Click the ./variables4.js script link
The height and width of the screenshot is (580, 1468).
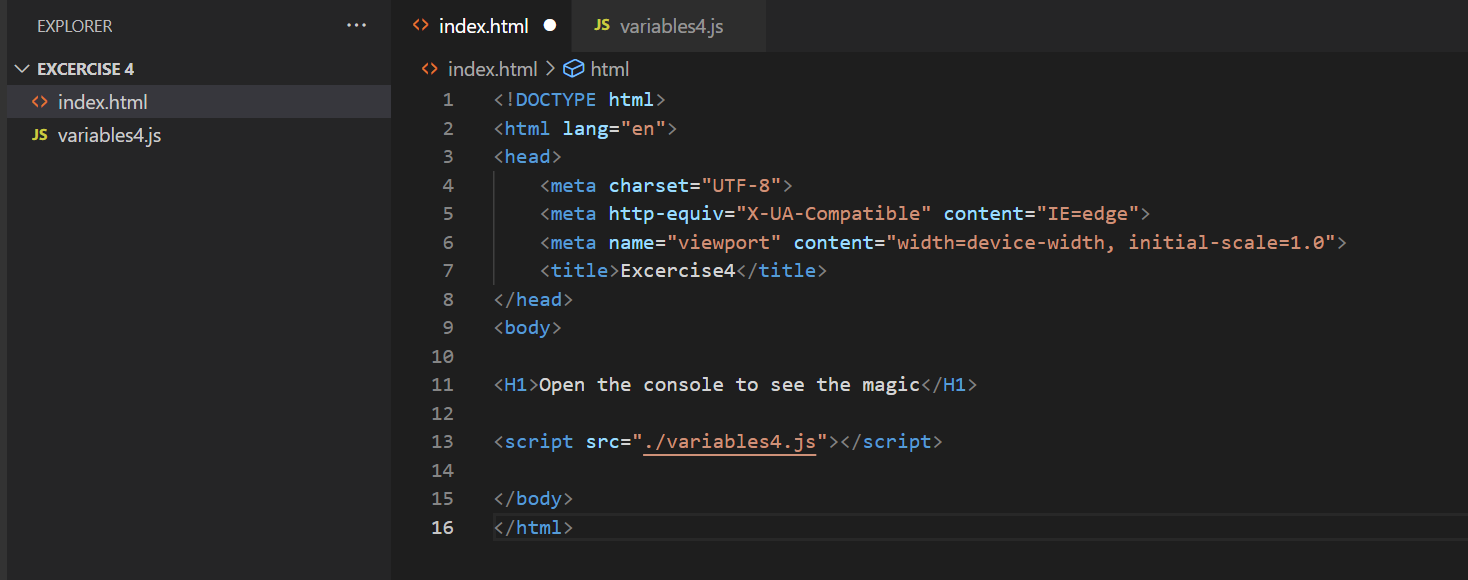(x=730, y=441)
